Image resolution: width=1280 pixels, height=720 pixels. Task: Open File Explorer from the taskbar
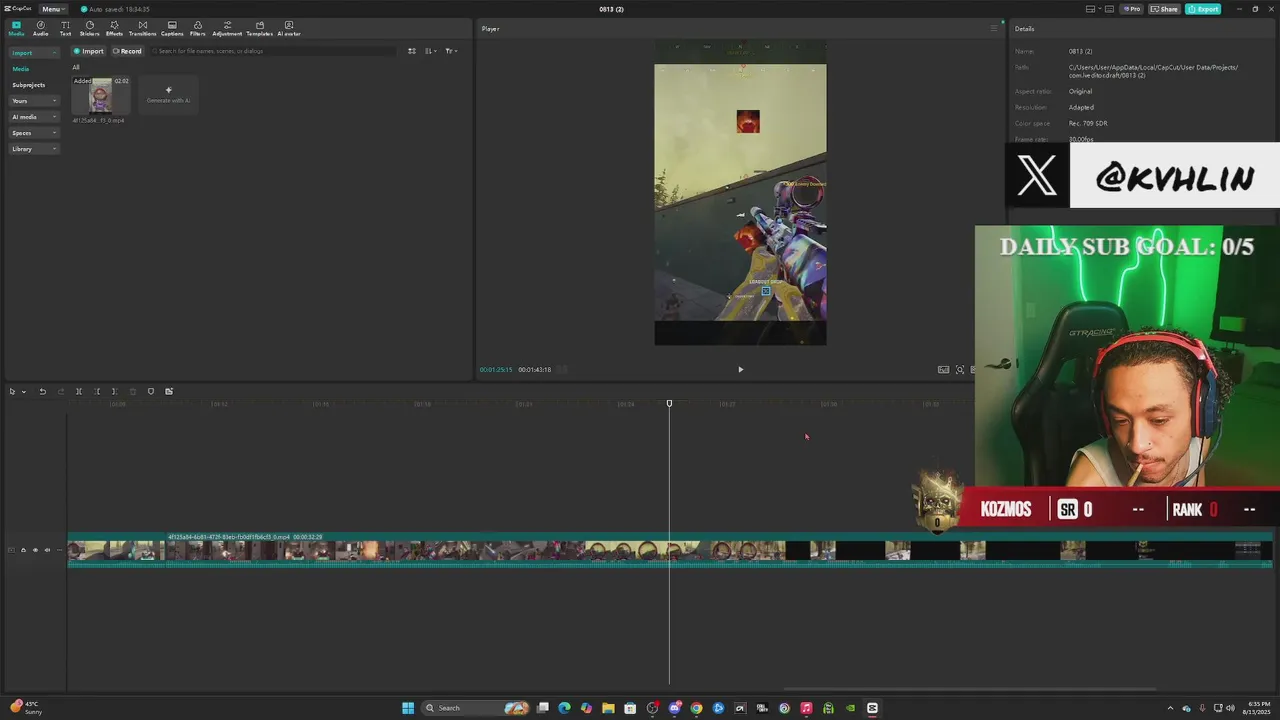click(608, 708)
